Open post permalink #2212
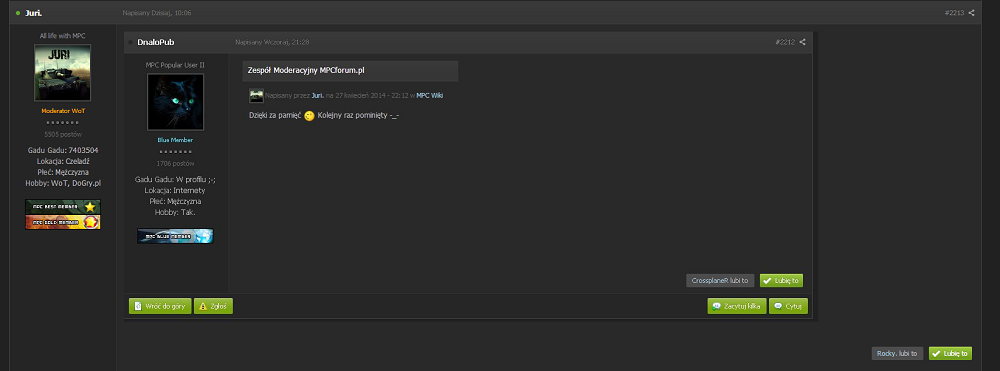This screenshot has height=371, width=1000. [785, 42]
